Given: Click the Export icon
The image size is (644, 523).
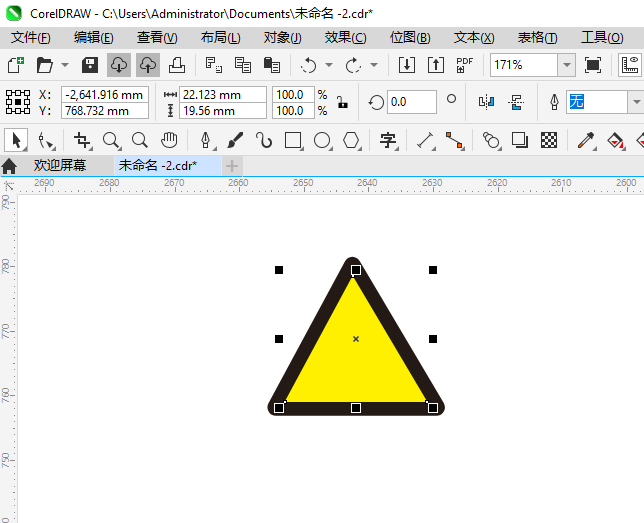Looking at the screenshot, I should [436, 65].
